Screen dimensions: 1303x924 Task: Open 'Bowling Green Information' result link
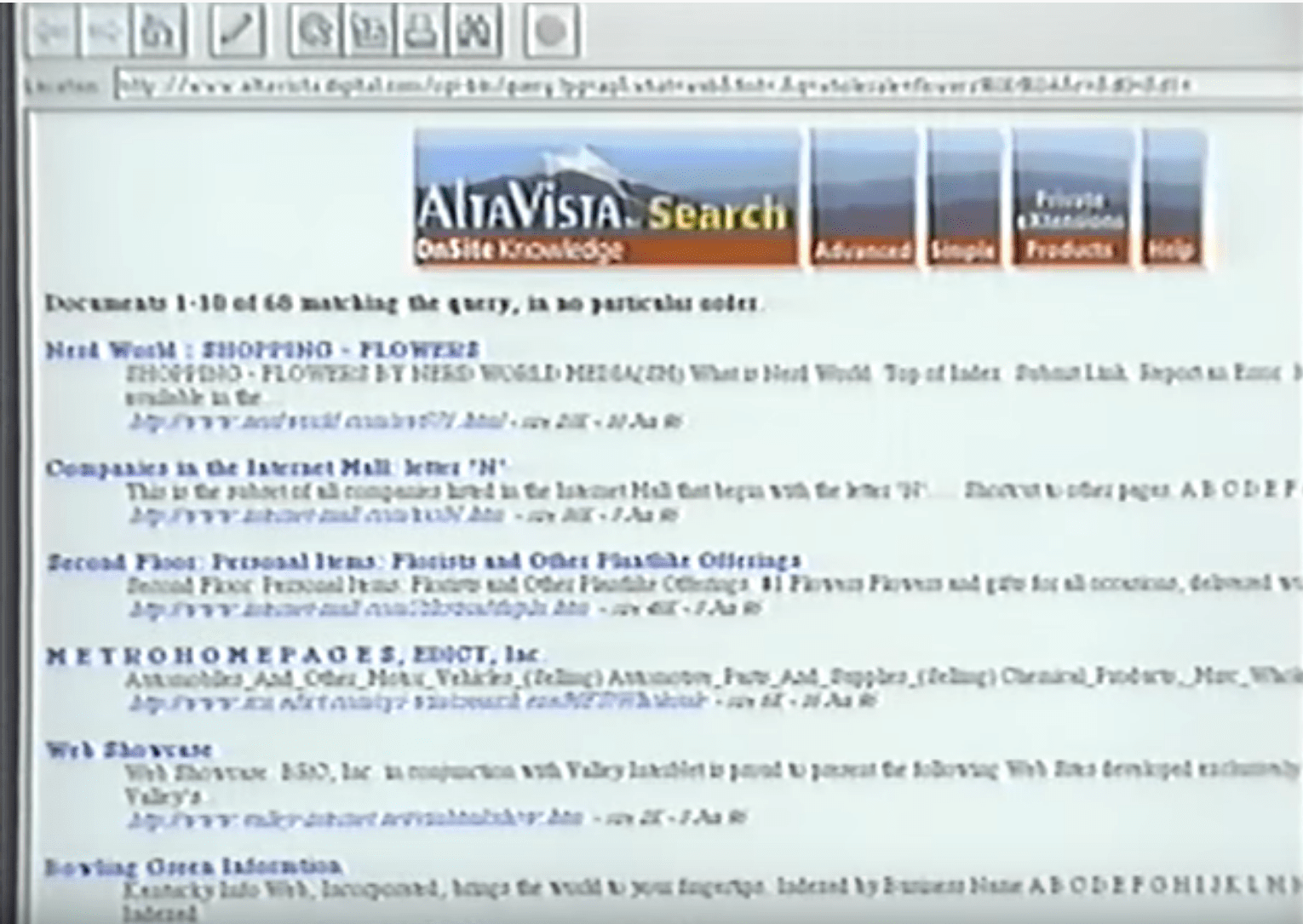[x=193, y=867]
